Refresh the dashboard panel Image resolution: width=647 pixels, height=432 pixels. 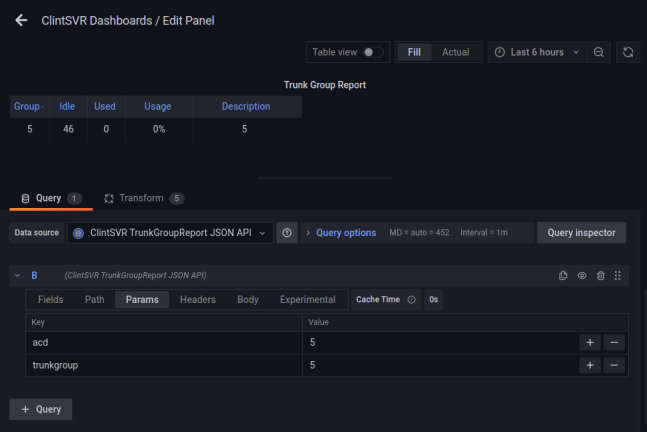(x=627, y=52)
